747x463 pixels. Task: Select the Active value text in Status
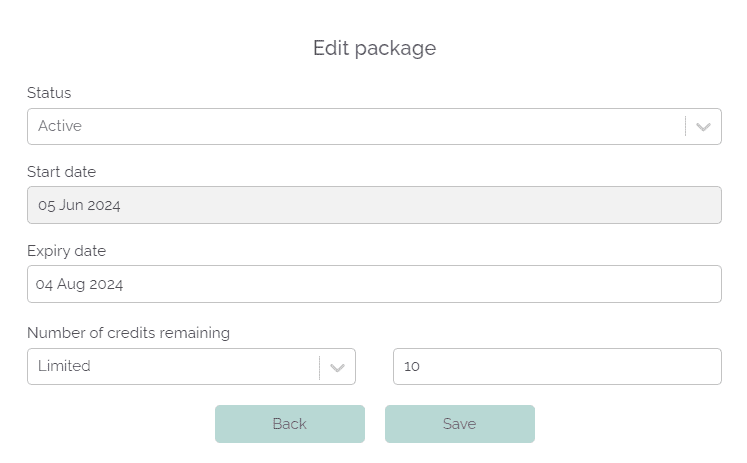click(x=60, y=127)
